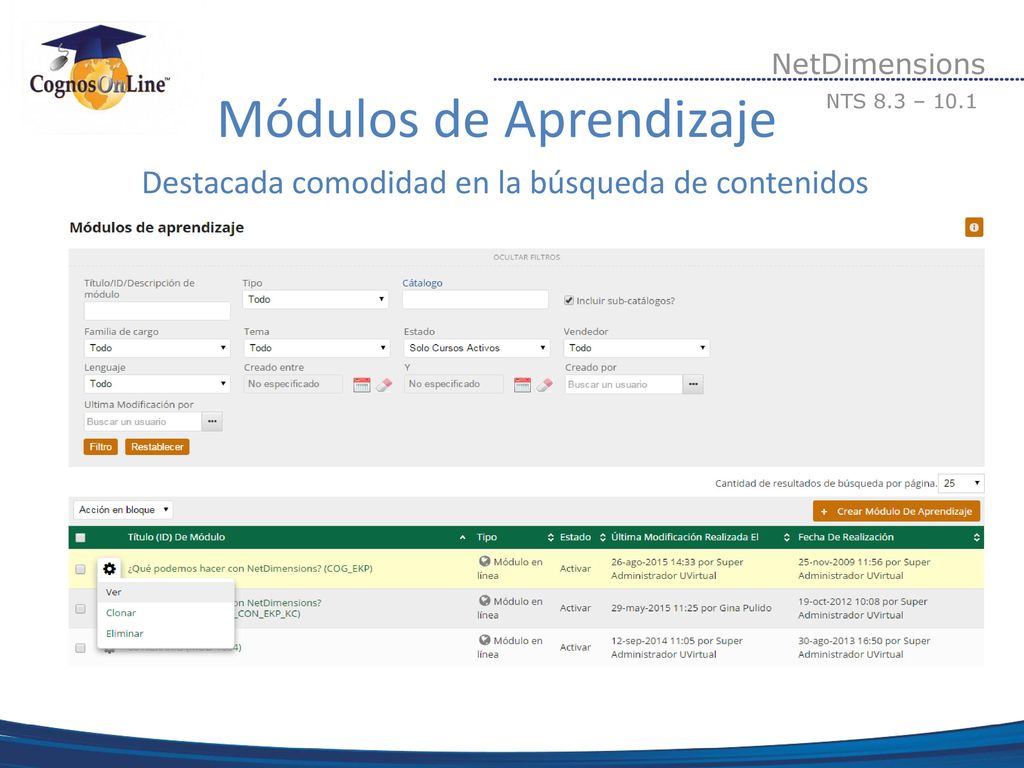Image resolution: width=1024 pixels, height=768 pixels.
Task: Open the Lenguaje dropdown
Action: [157, 383]
